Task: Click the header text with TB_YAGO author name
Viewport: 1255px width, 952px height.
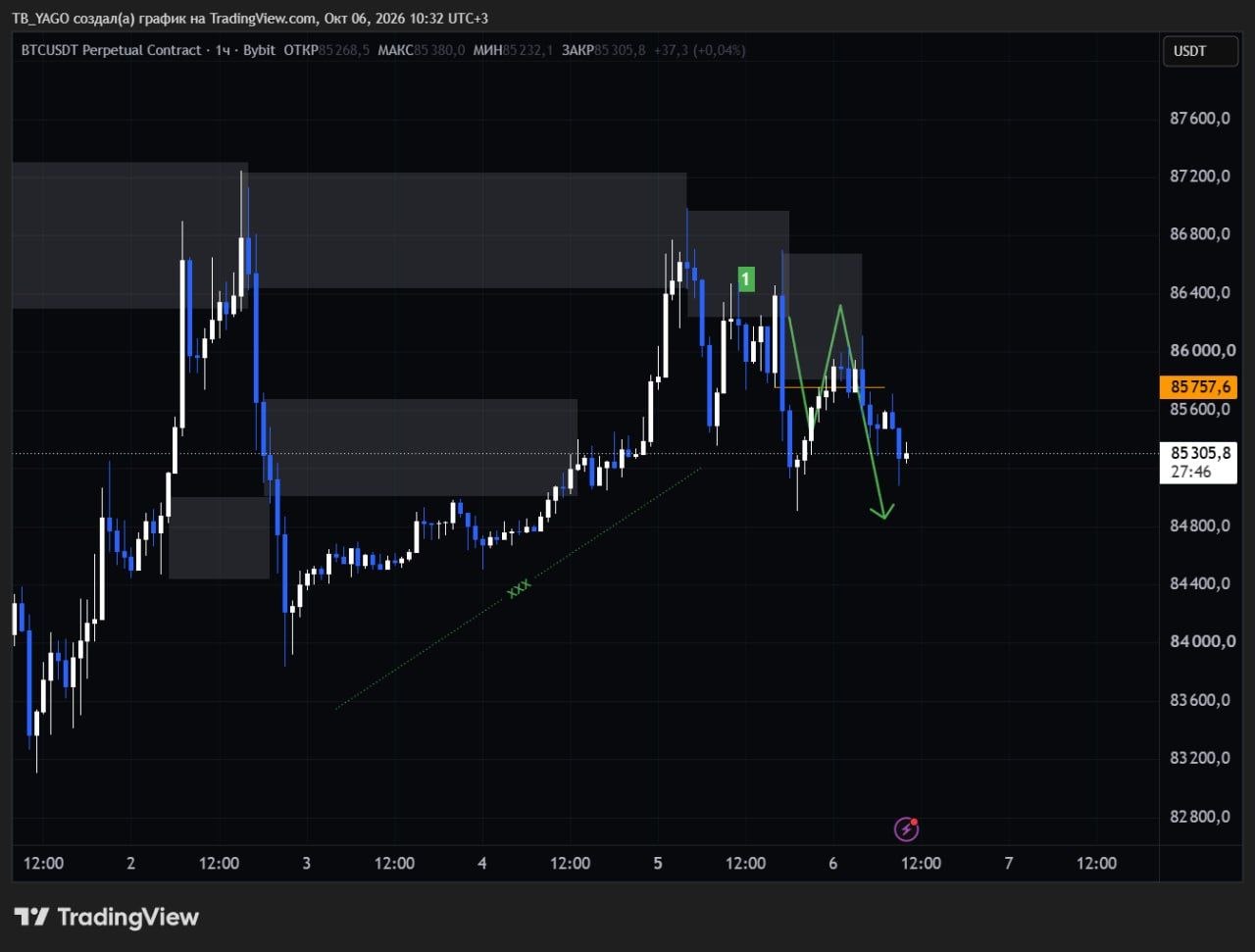Action: click(250, 19)
